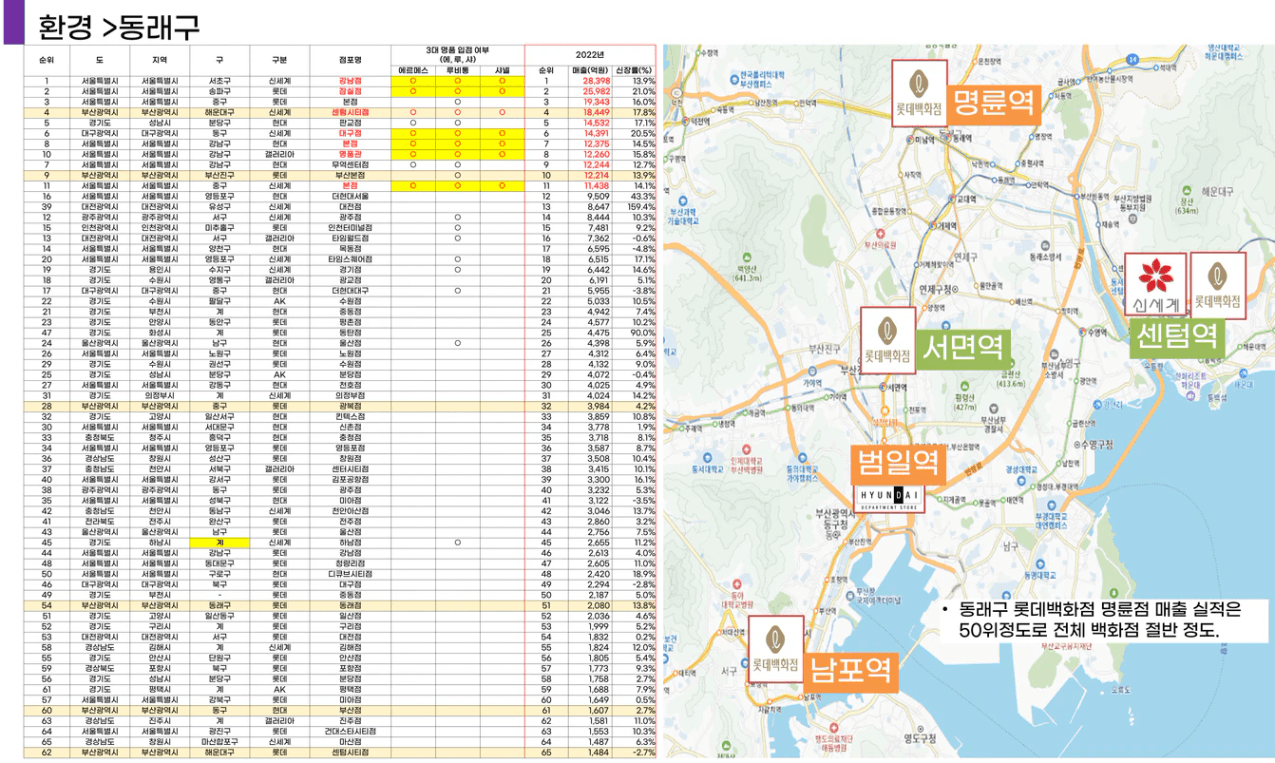Viewport: 1275px width, 763px height.
Task: Select the 동래점 store cell
Action: coord(350,605)
